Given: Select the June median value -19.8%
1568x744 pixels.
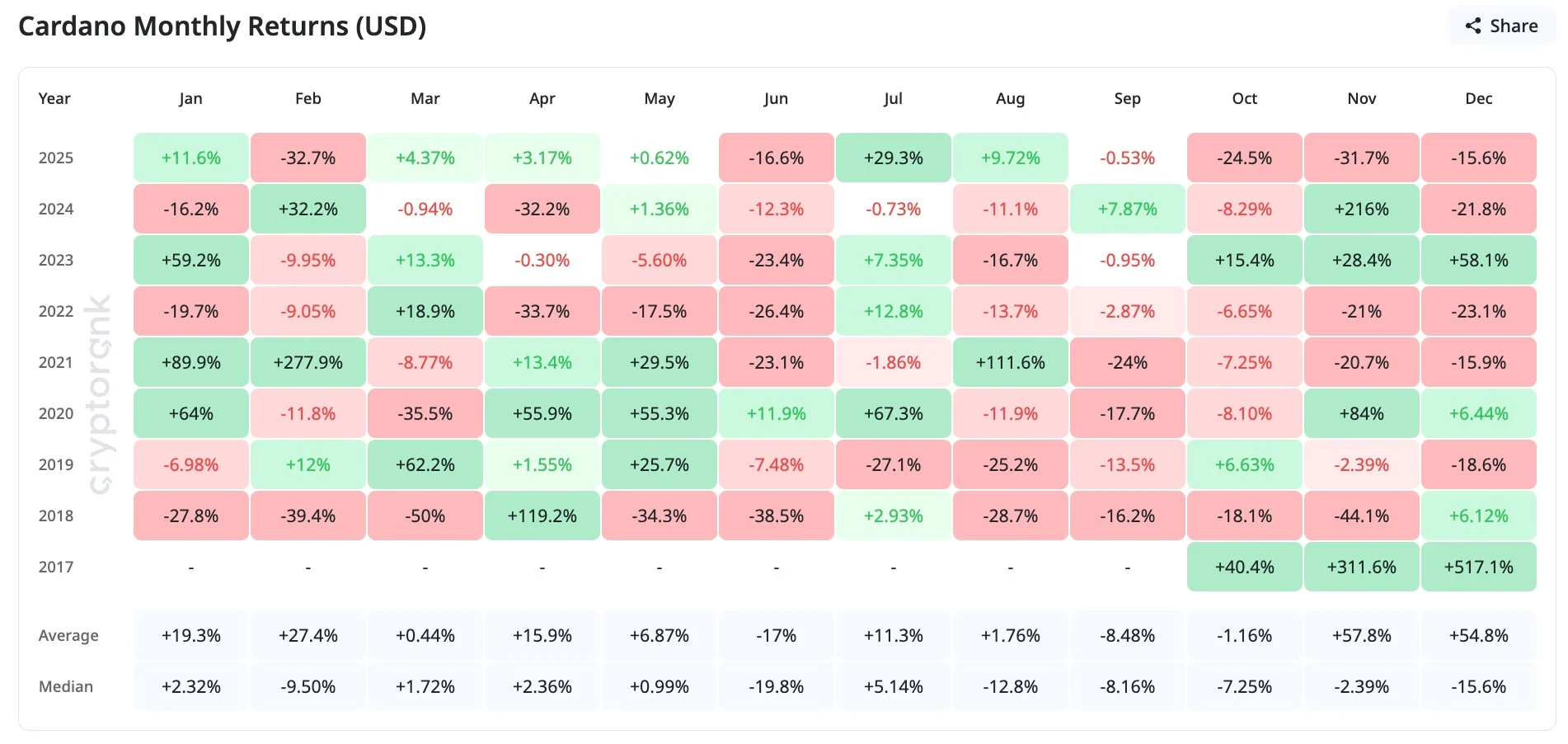Looking at the screenshot, I should 776,686.
